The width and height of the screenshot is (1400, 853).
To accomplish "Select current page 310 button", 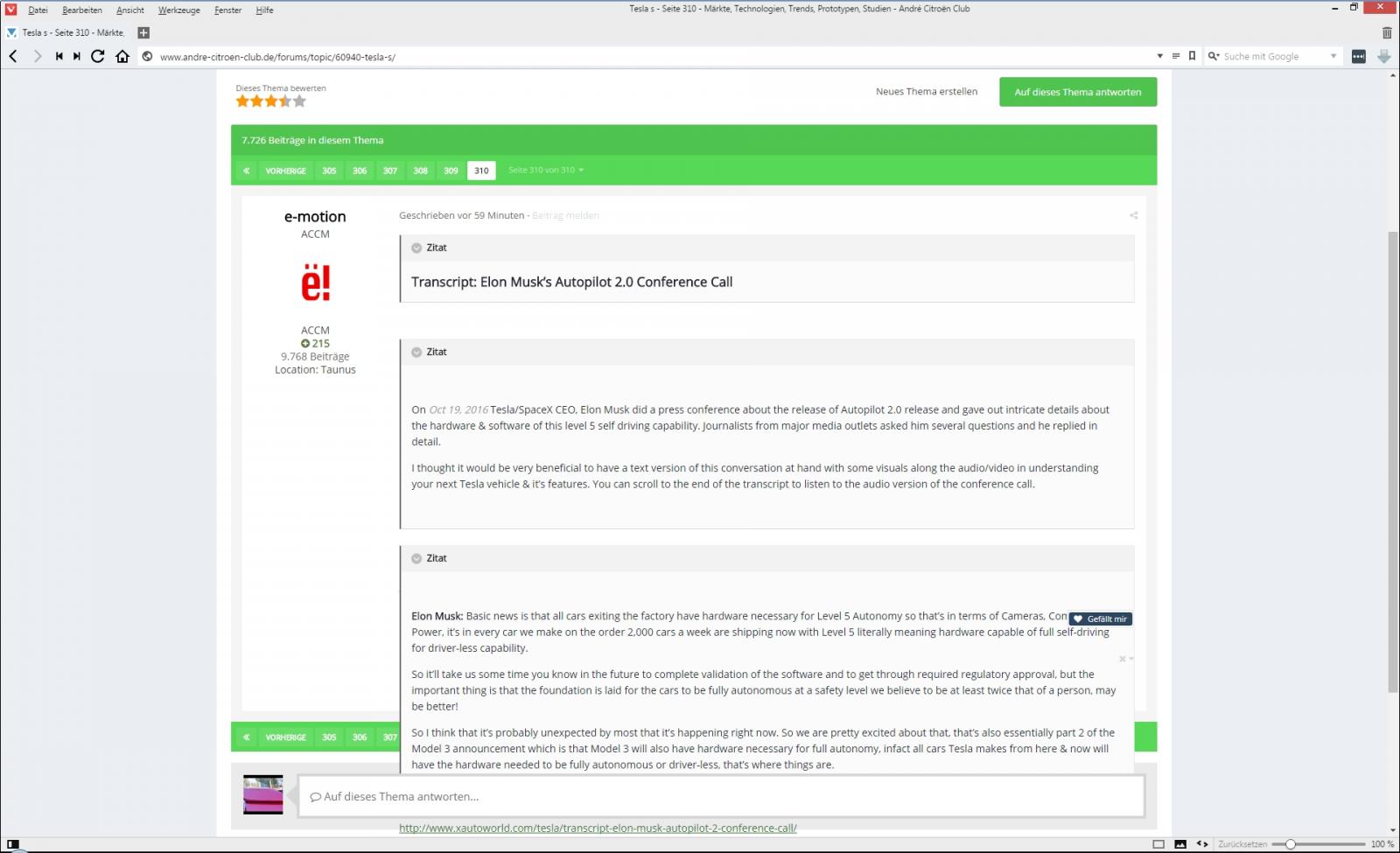I will pyautogui.click(x=481, y=171).
